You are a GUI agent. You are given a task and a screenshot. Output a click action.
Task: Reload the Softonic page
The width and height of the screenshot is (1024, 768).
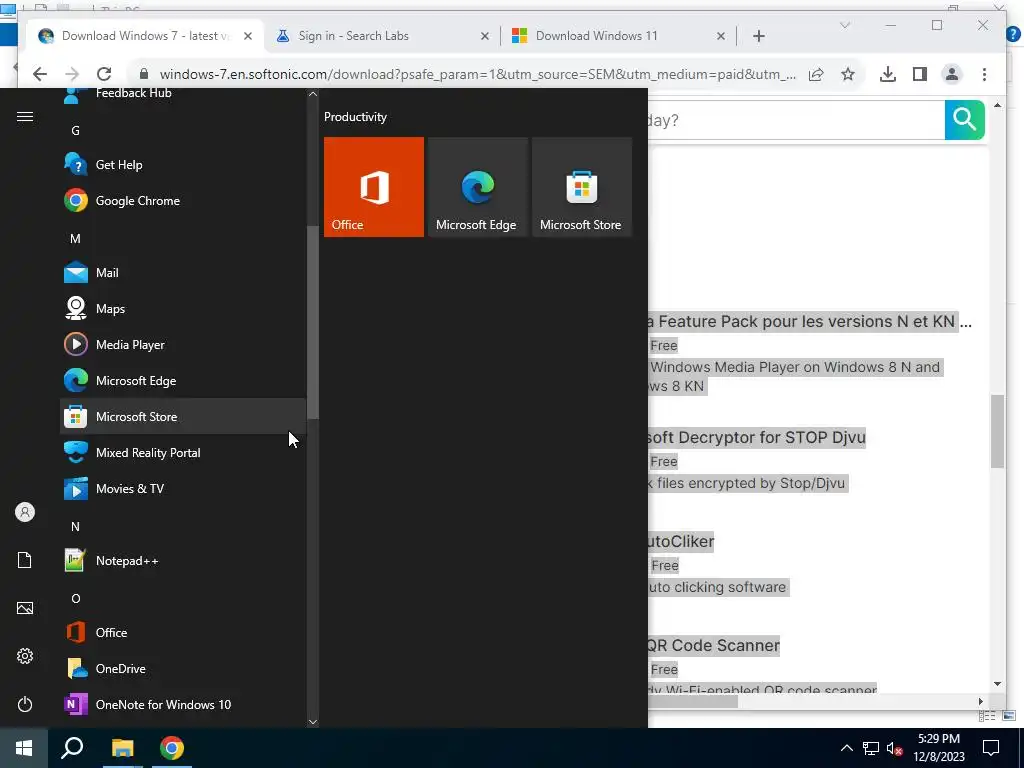tap(104, 74)
